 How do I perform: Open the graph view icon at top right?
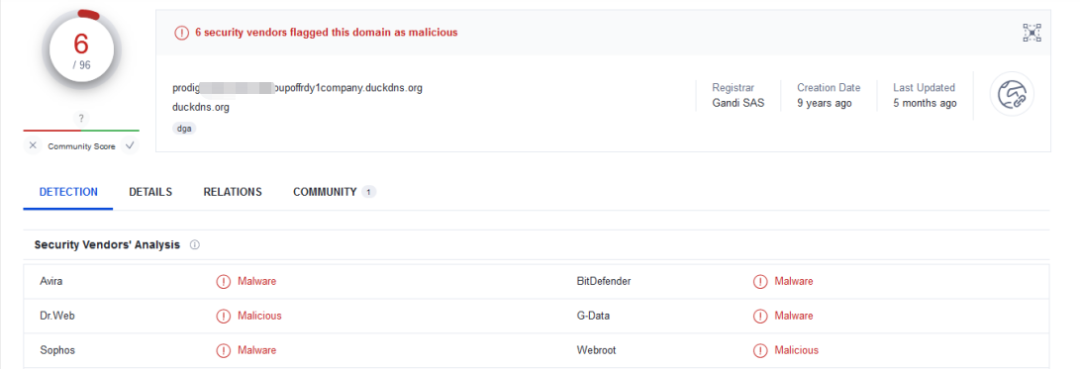point(1032,32)
